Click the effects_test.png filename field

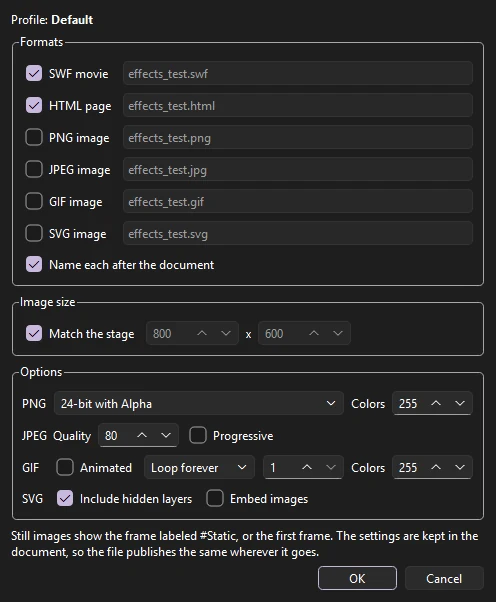click(x=298, y=137)
